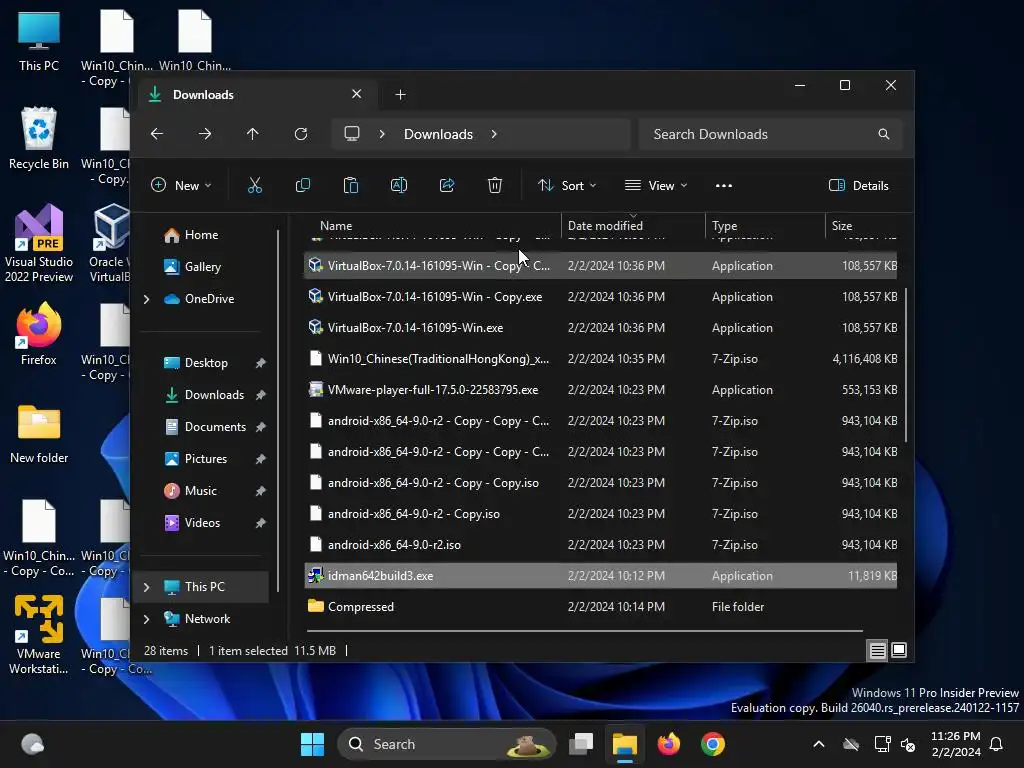Open This PC desktop icon

click(39, 41)
